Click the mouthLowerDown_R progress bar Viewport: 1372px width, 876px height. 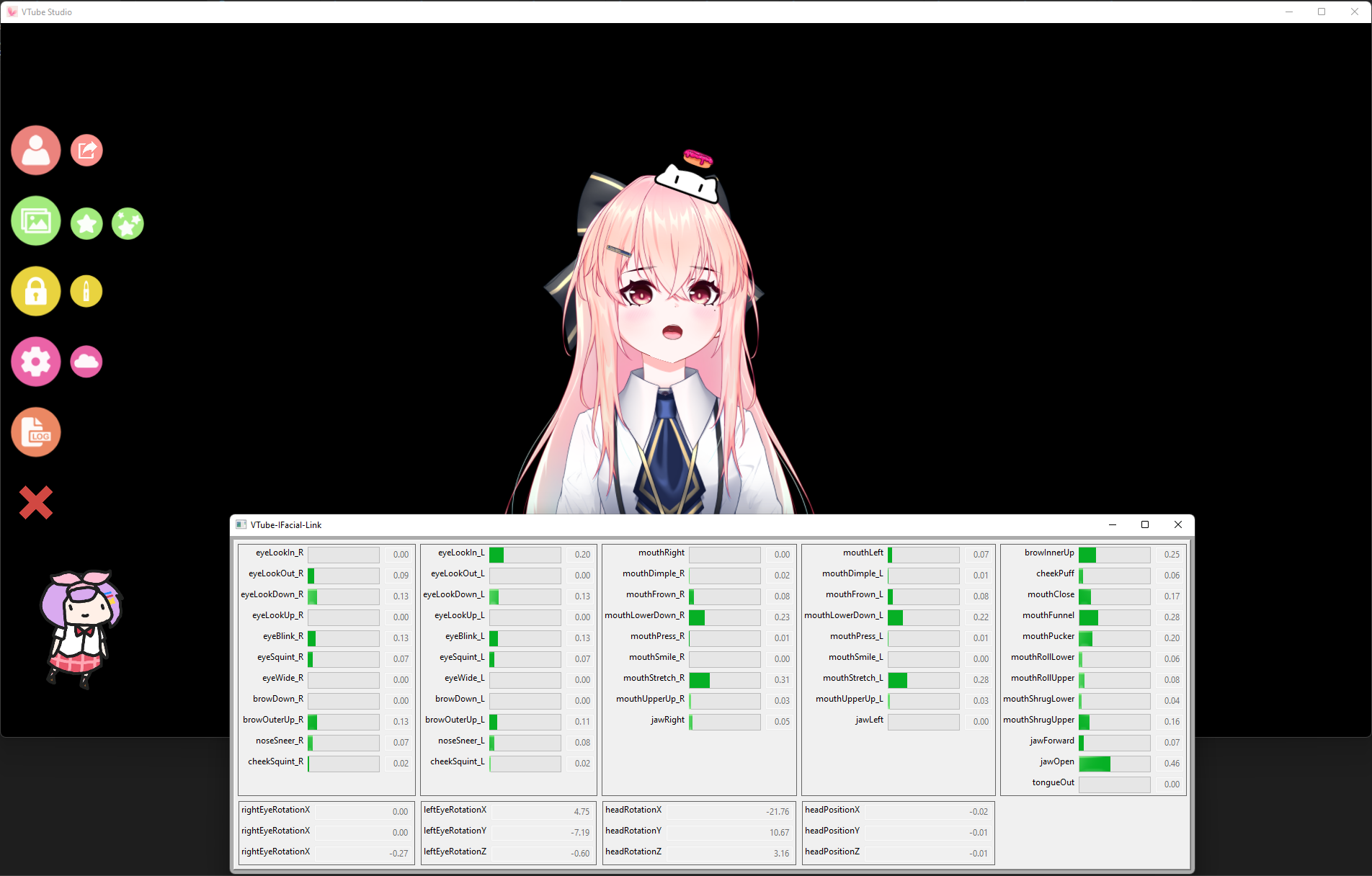pos(725,617)
